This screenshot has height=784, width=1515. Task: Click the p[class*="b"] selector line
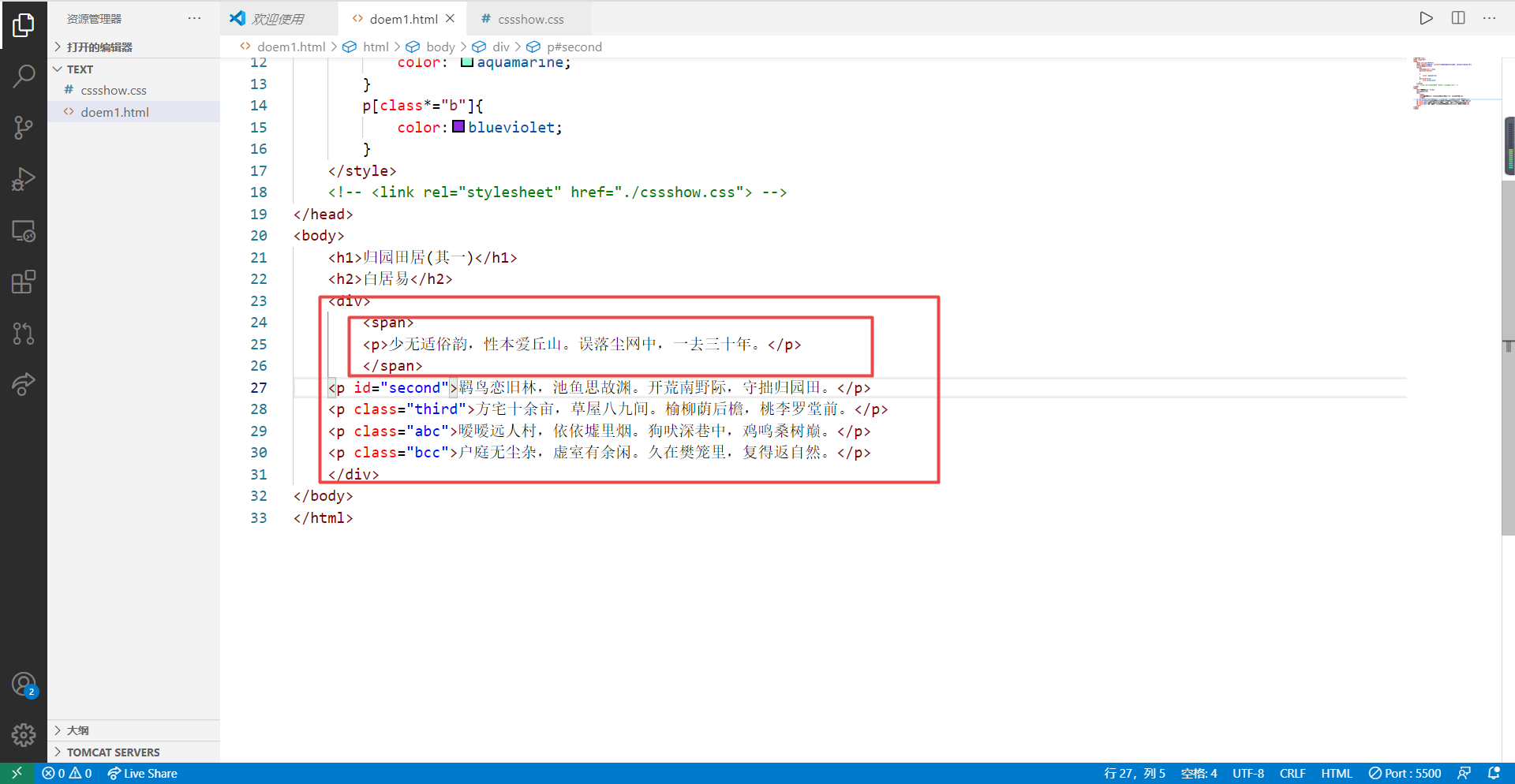pyautogui.click(x=423, y=106)
